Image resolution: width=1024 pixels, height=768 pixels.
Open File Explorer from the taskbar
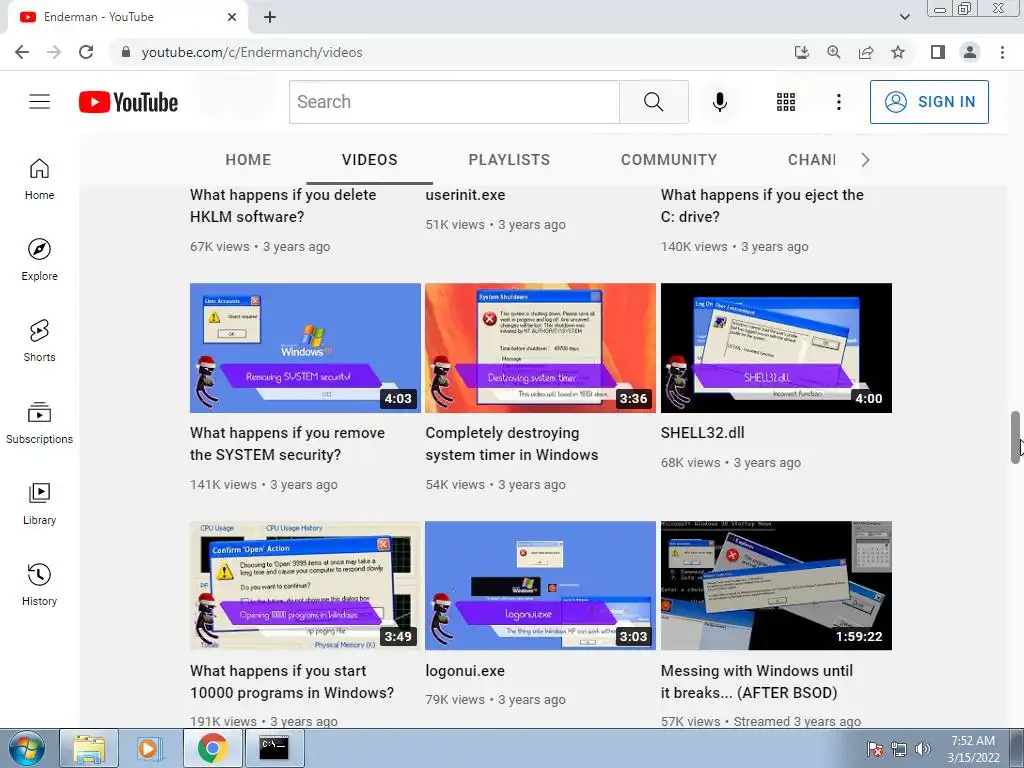click(89, 748)
